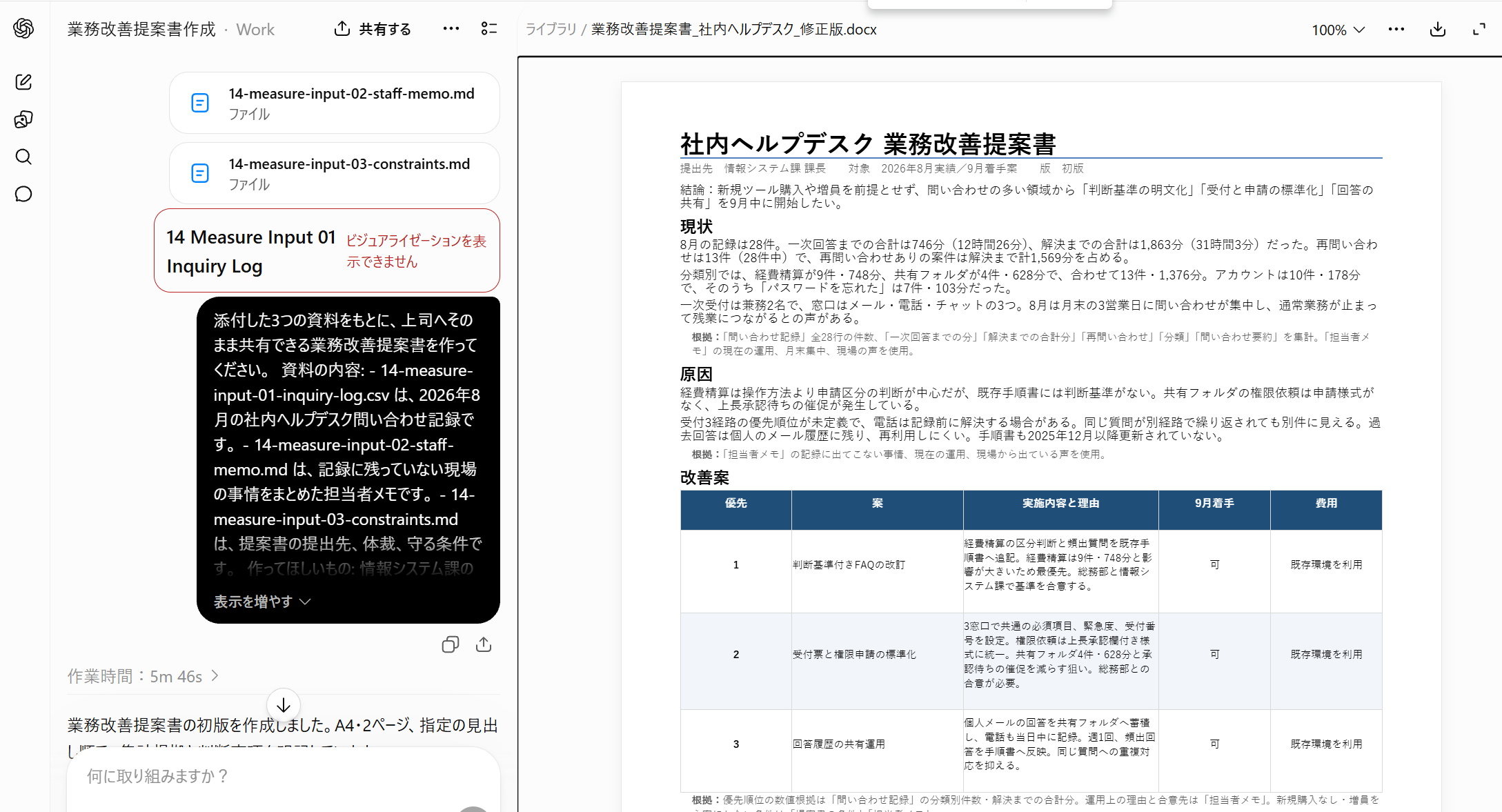Copy the user message

pos(451,645)
